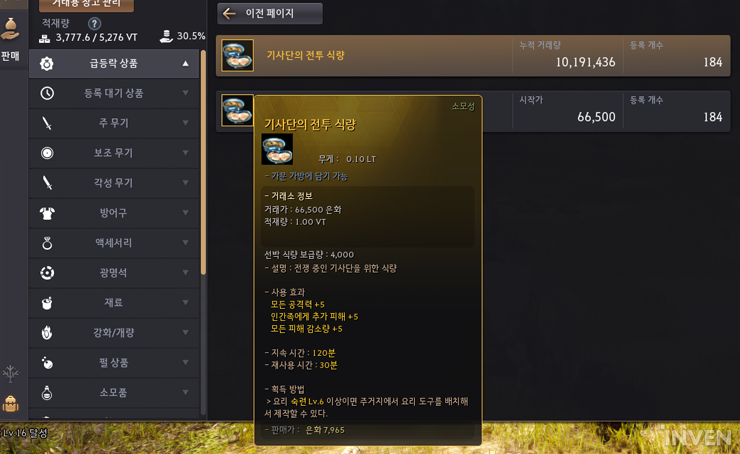
Task: Click the backpack icon in left sidebar
Action: pos(10,404)
